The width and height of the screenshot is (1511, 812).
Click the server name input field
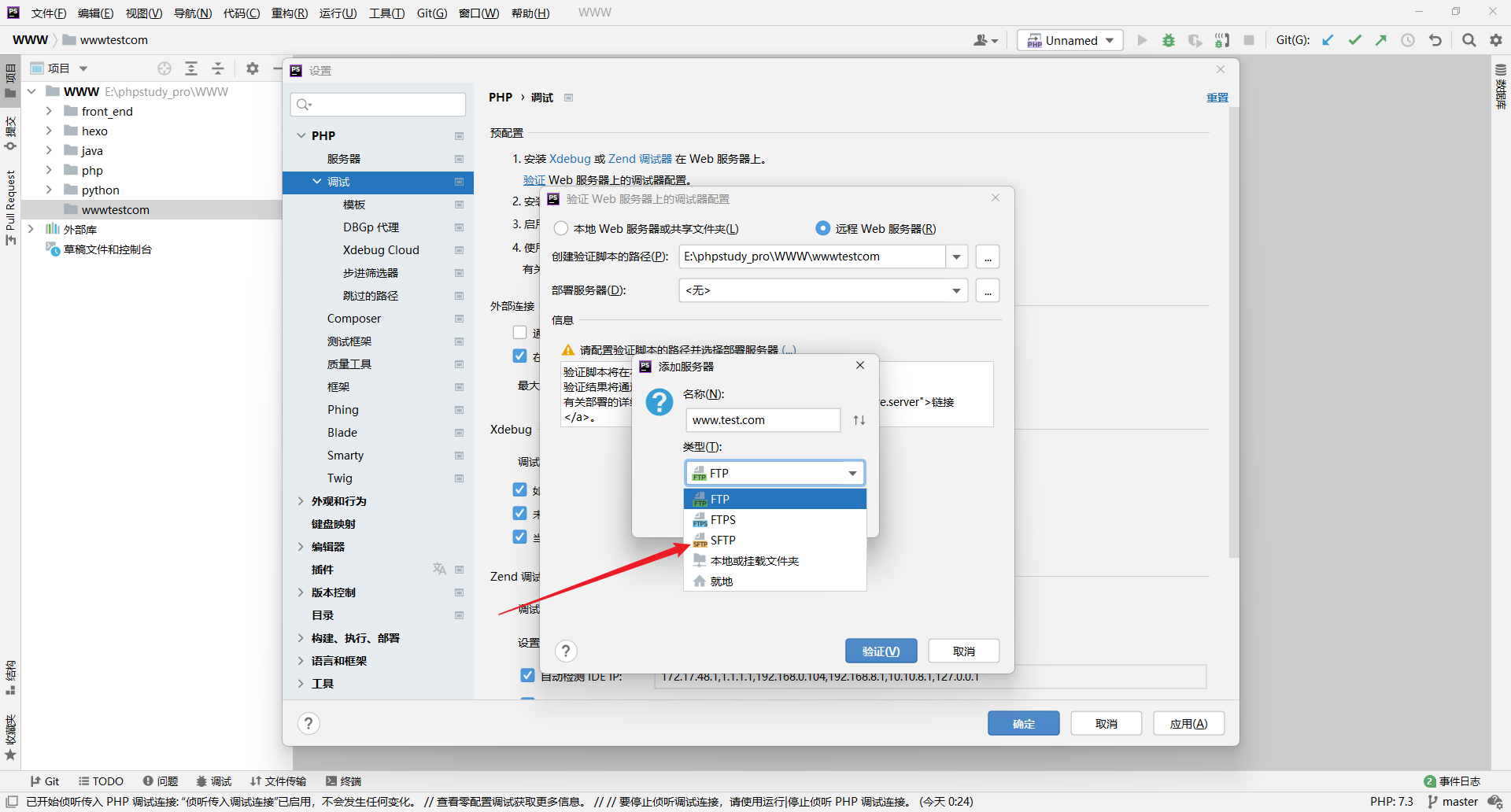(763, 420)
